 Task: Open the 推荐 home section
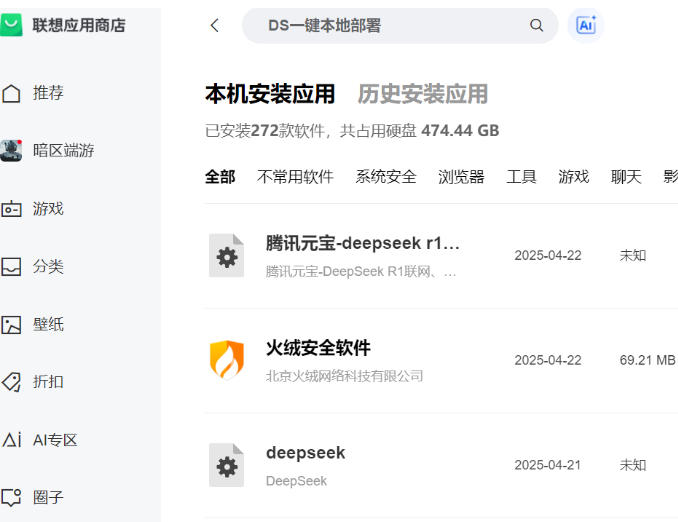(48, 93)
